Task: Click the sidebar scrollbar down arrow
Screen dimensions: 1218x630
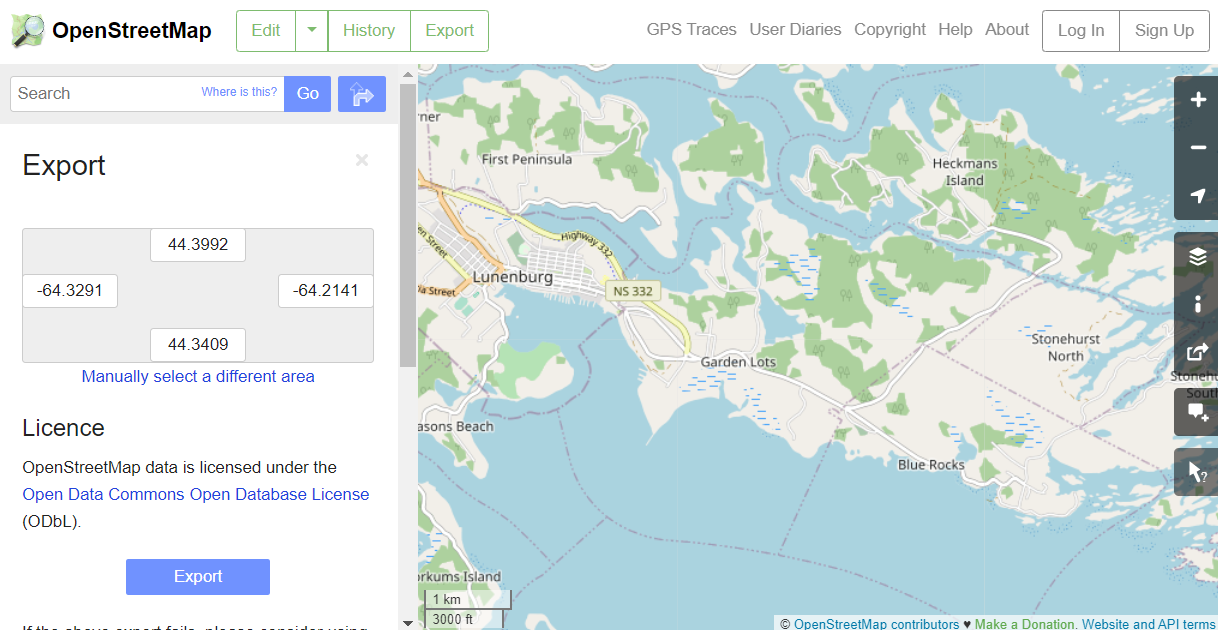Action: pyautogui.click(x=407, y=622)
